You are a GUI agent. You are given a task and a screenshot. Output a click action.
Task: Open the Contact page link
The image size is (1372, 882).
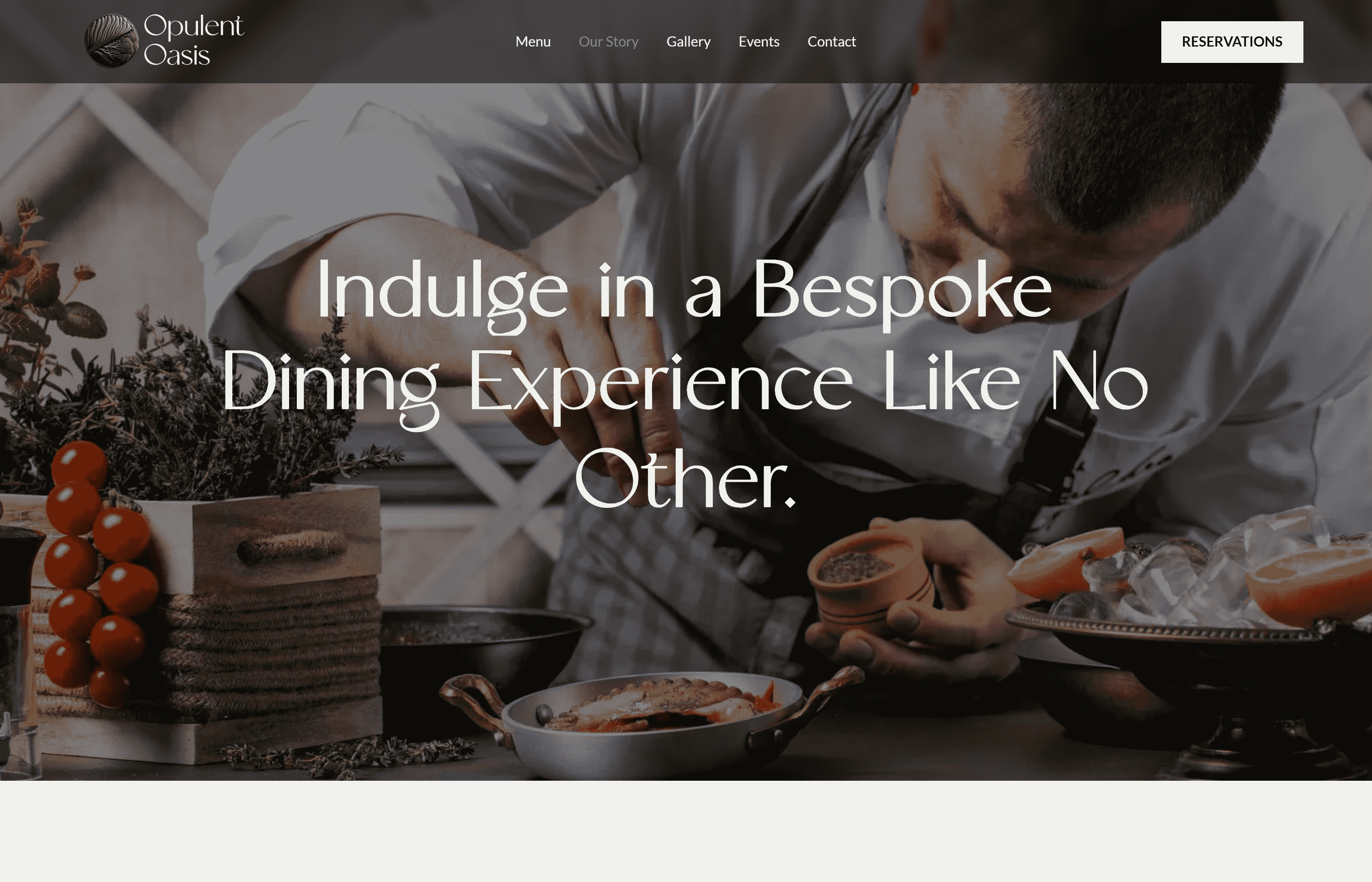coord(831,42)
